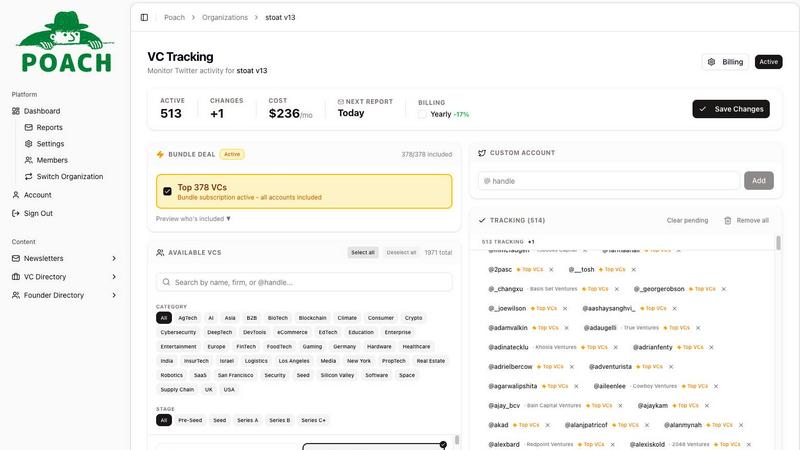The image size is (800, 450).
Task: Select AI category filter
Action: click(211, 318)
